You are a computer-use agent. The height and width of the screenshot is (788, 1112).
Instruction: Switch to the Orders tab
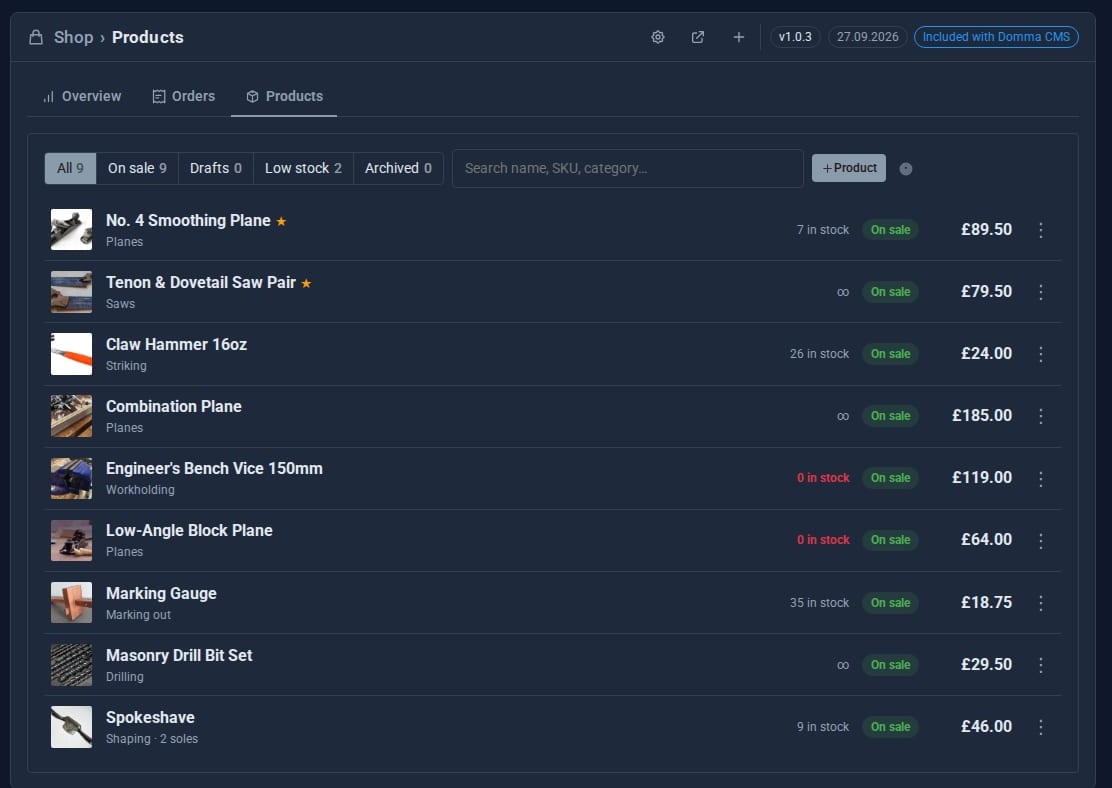[184, 96]
